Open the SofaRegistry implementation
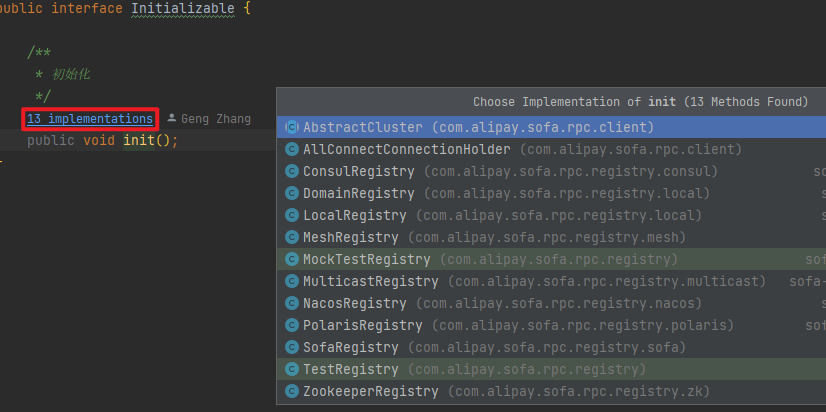Image resolution: width=826 pixels, height=412 pixels. [x=551, y=347]
